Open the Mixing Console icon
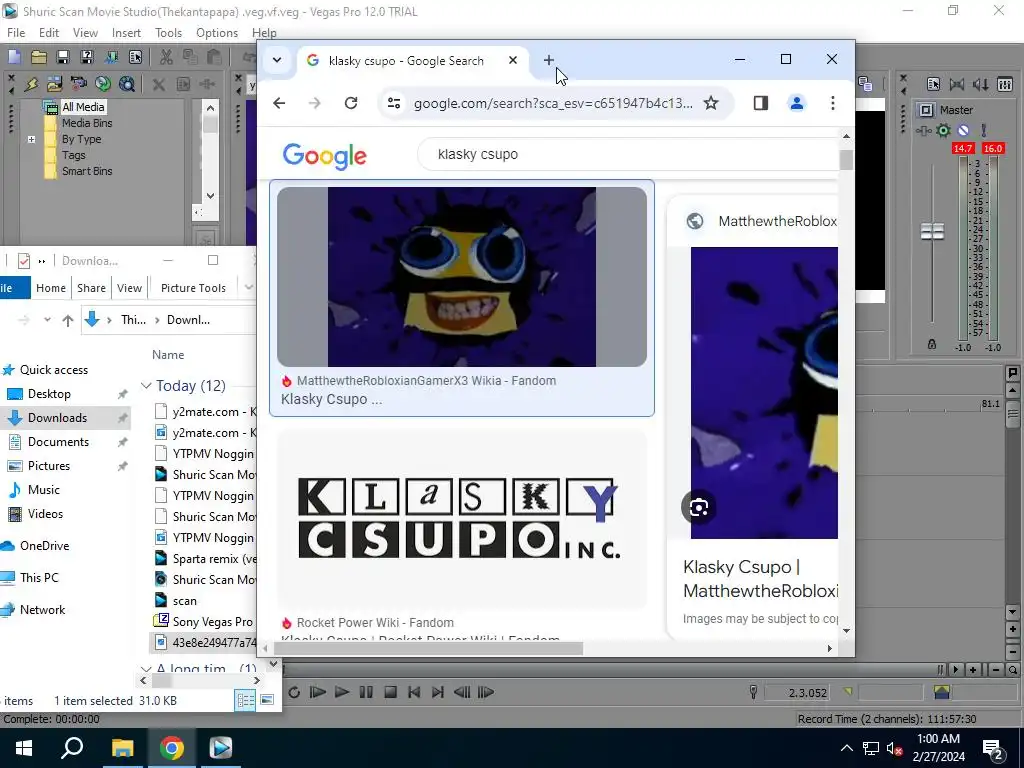The image size is (1024, 768). (1005, 84)
